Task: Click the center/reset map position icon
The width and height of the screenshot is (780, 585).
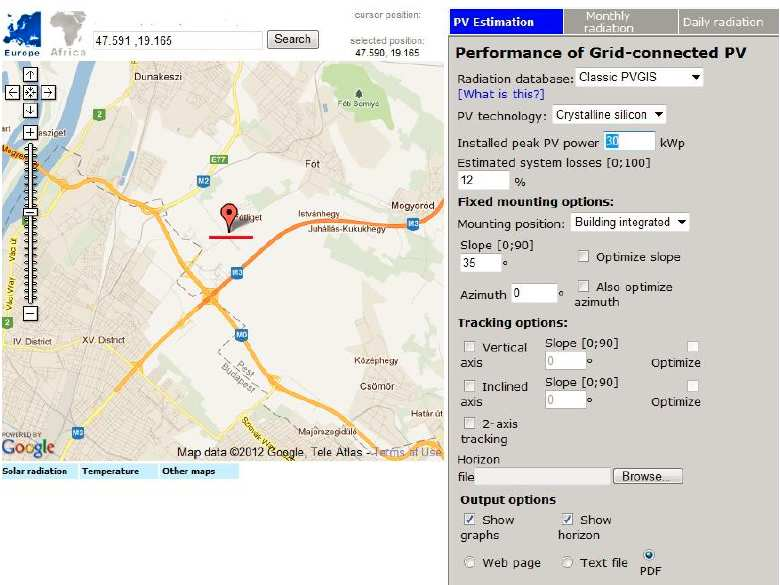Action: pyautogui.click(x=30, y=93)
